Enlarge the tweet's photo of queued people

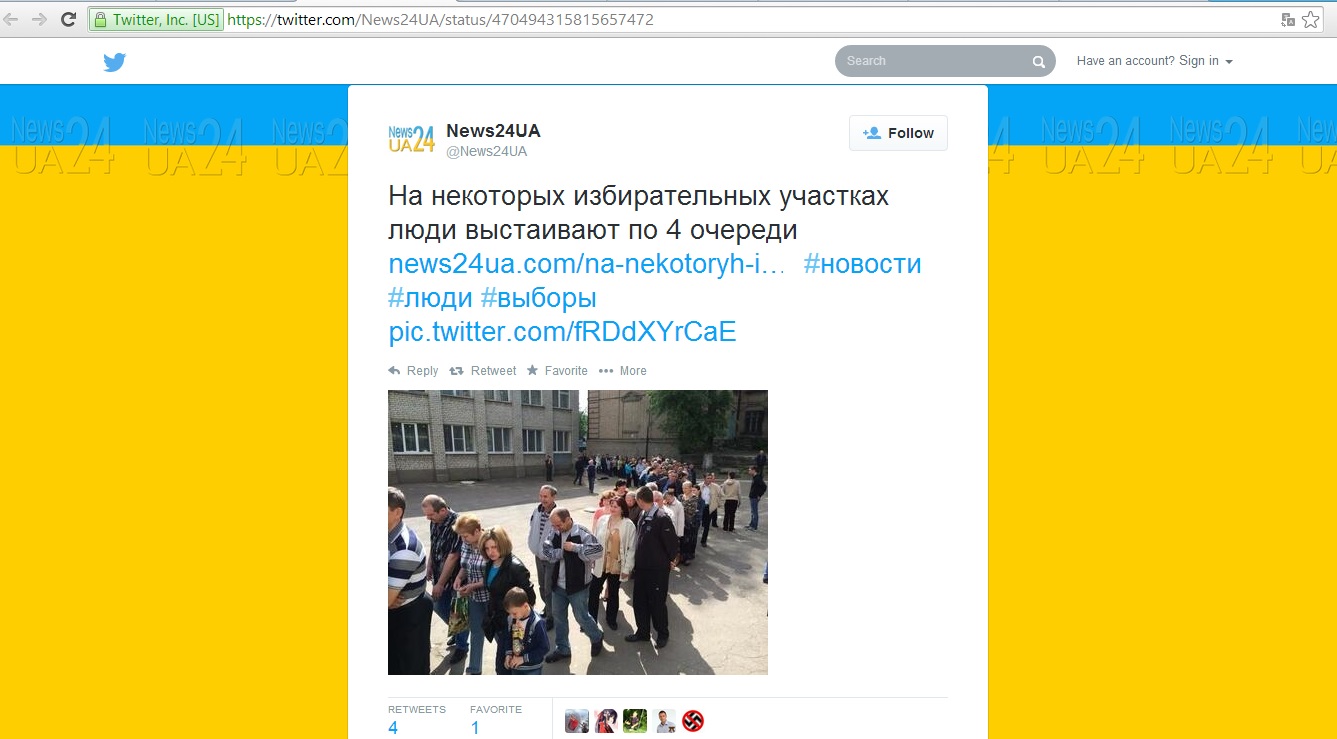click(577, 532)
